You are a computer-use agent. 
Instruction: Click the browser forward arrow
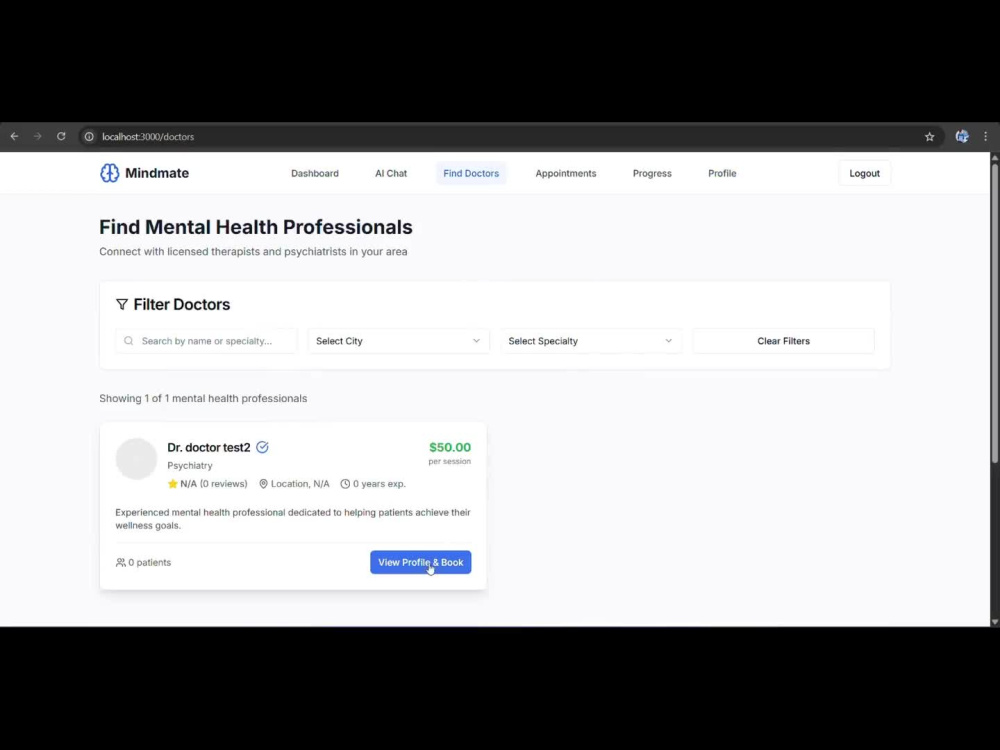pyautogui.click(x=38, y=136)
